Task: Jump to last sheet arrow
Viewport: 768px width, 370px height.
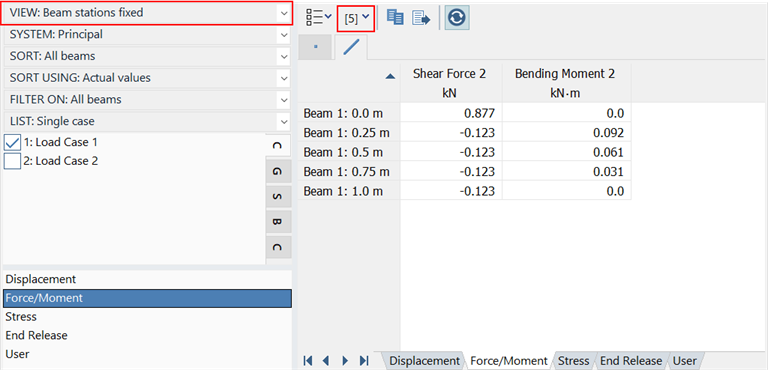Action: [364, 361]
